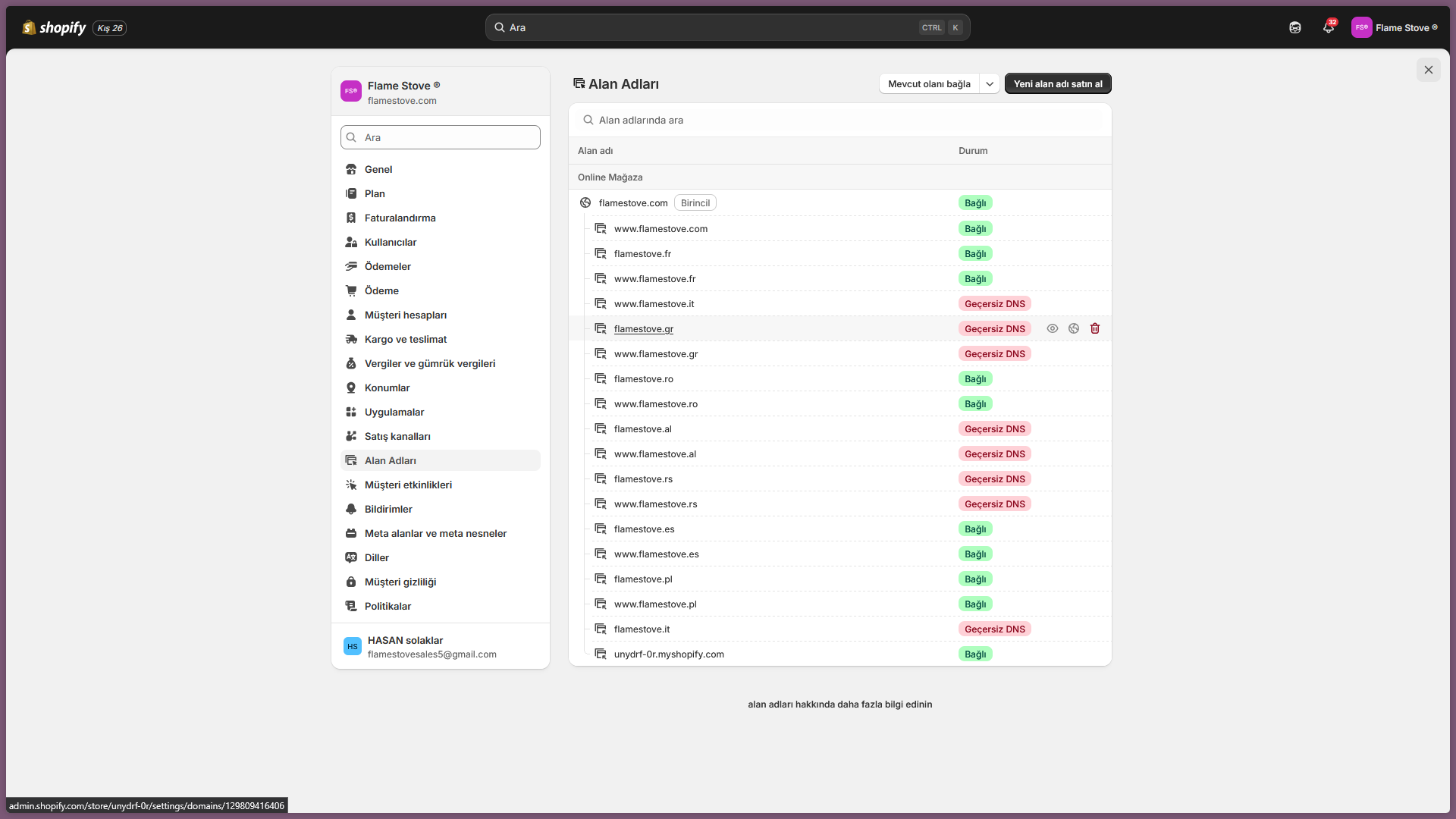1456x819 pixels.
Task: Go to Konumlar settings
Action: (441, 388)
